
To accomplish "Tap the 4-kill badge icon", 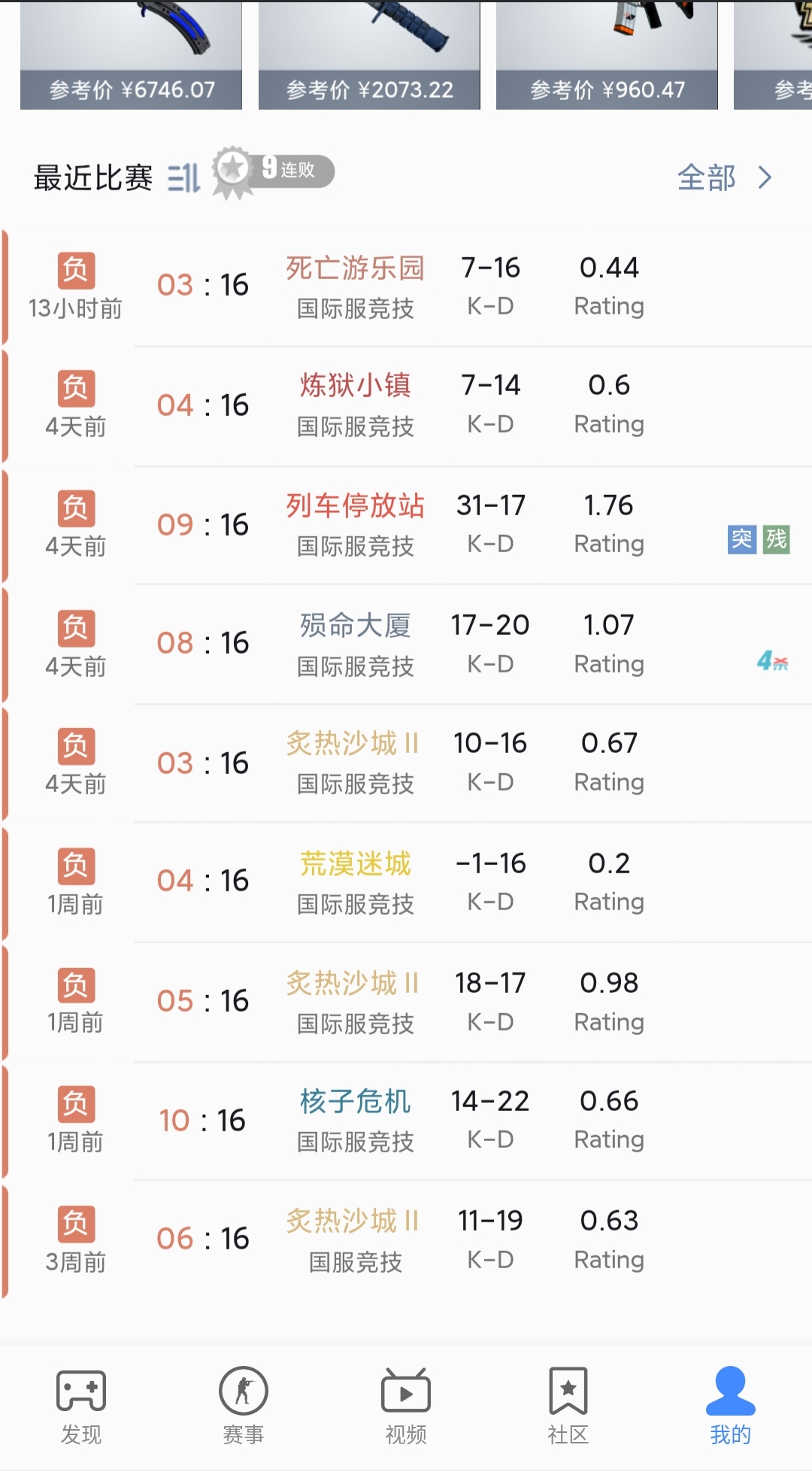I will (x=772, y=661).
